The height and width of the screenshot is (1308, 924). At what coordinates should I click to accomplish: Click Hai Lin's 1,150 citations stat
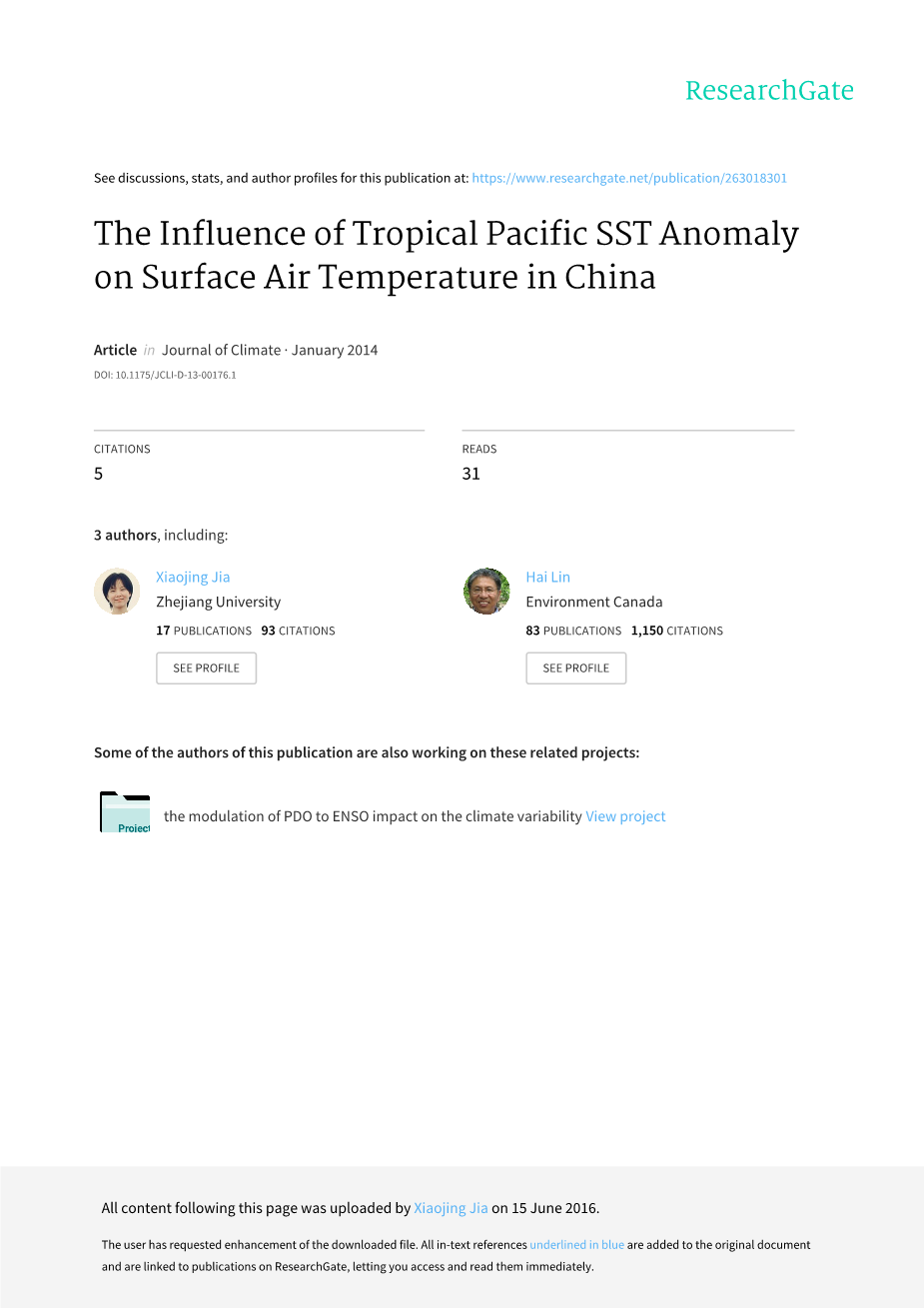click(x=677, y=631)
